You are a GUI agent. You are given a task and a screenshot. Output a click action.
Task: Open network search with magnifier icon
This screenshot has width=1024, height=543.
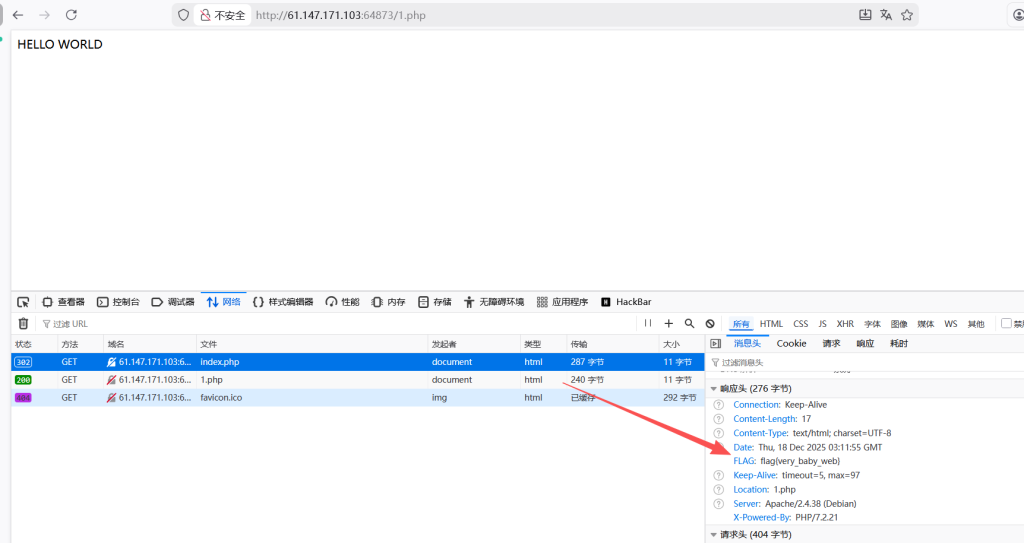coord(689,324)
